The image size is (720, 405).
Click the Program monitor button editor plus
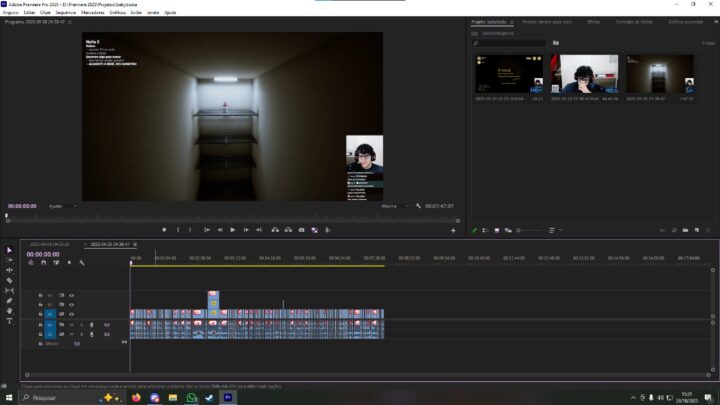click(453, 230)
